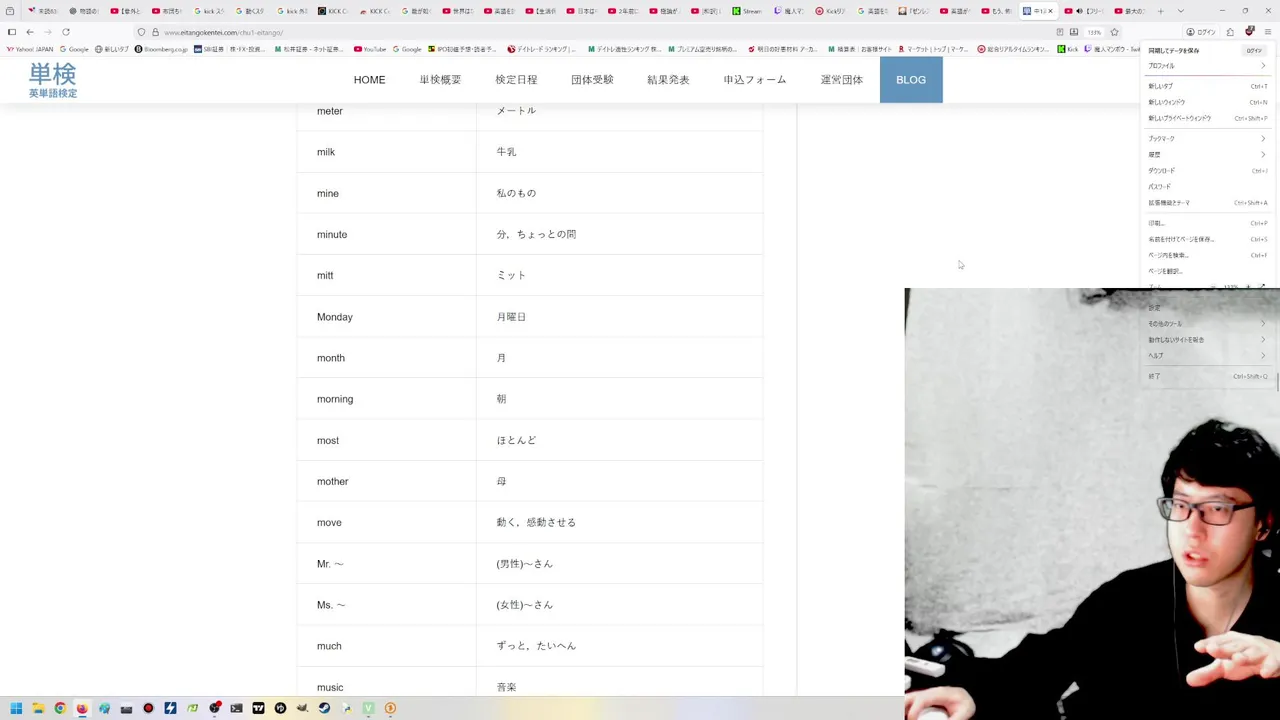Choose 名前を付けてページを保存 in the menu

pyautogui.click(x=1206, y=239)
